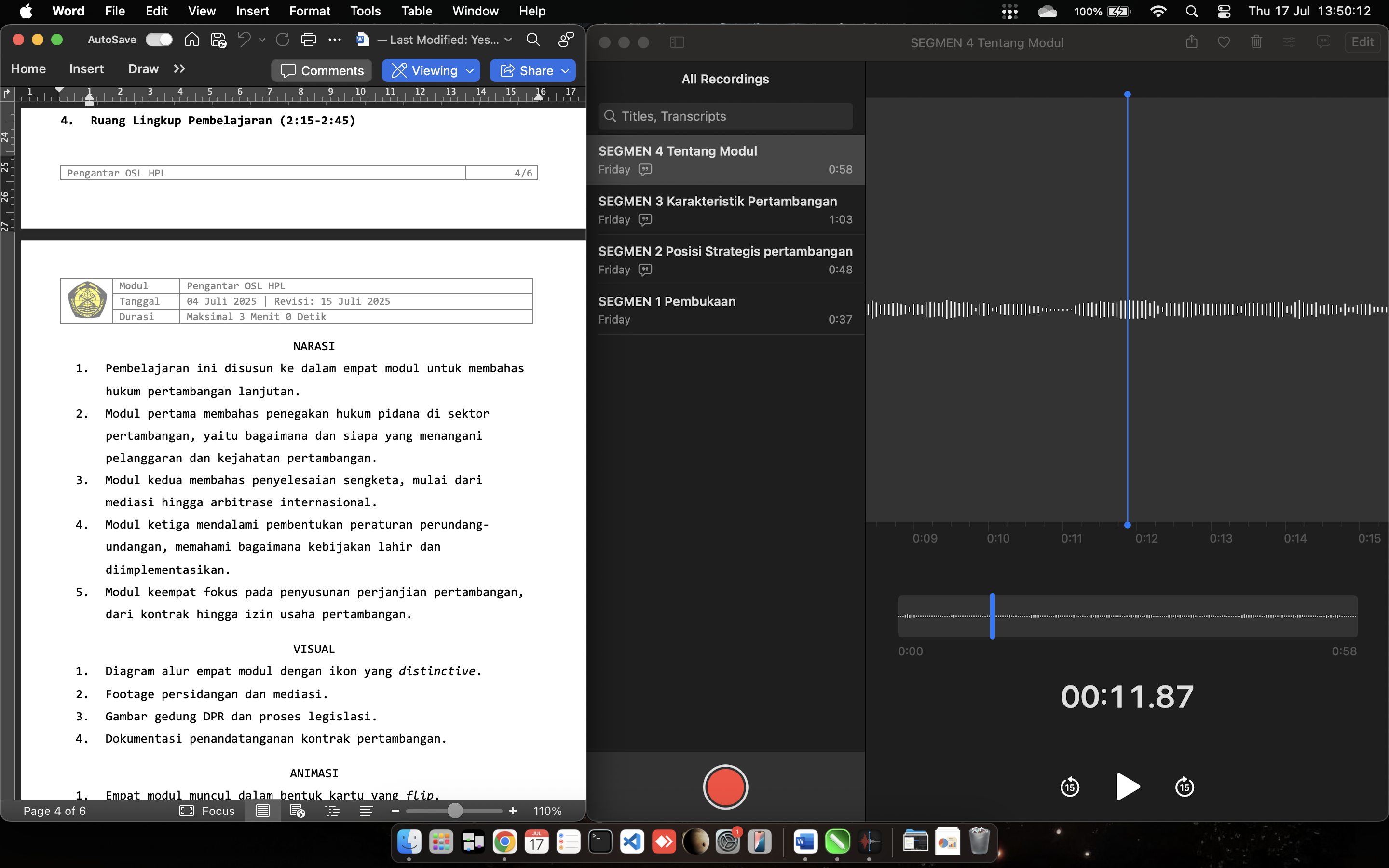Screen dimensions: 1389x868
Task: Skip forward 15 seconds
Action: [x=1185, y=787]
